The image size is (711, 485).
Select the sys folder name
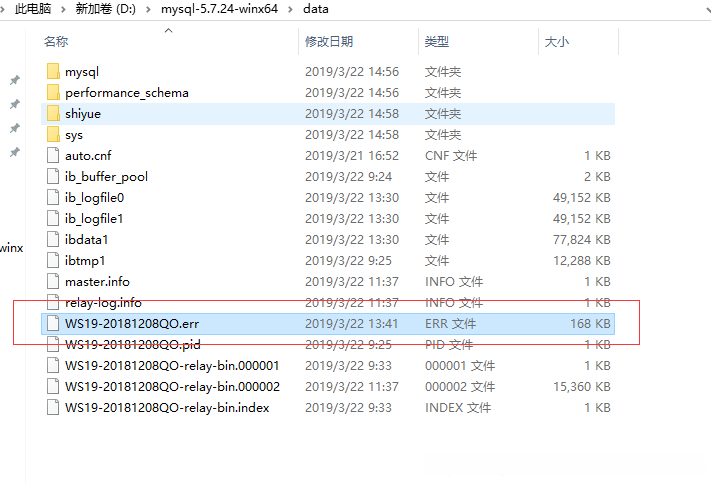74,135
